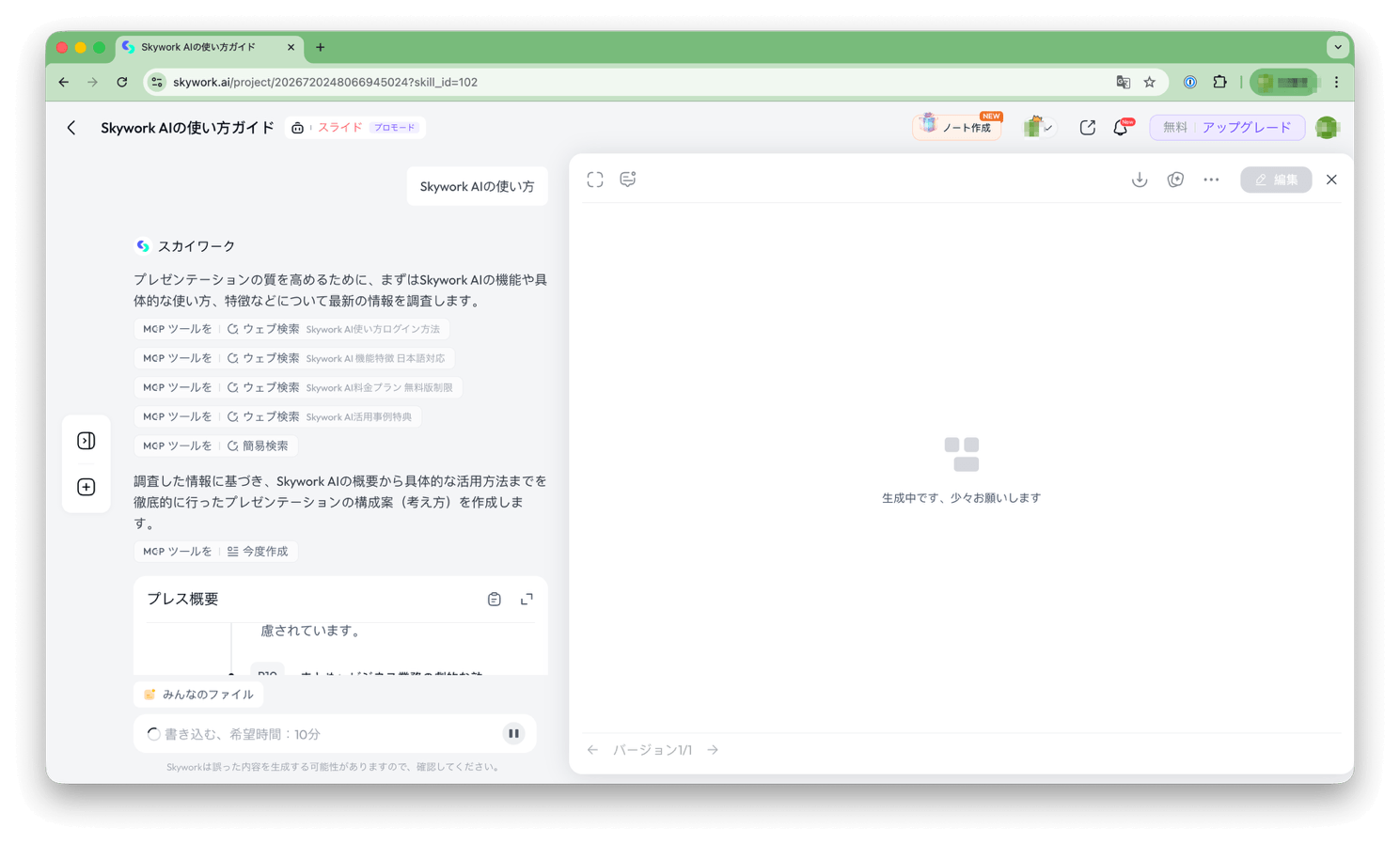Go to next version arrow
This screenshot has height=844, width=1400.
click(x=713, y=750)
